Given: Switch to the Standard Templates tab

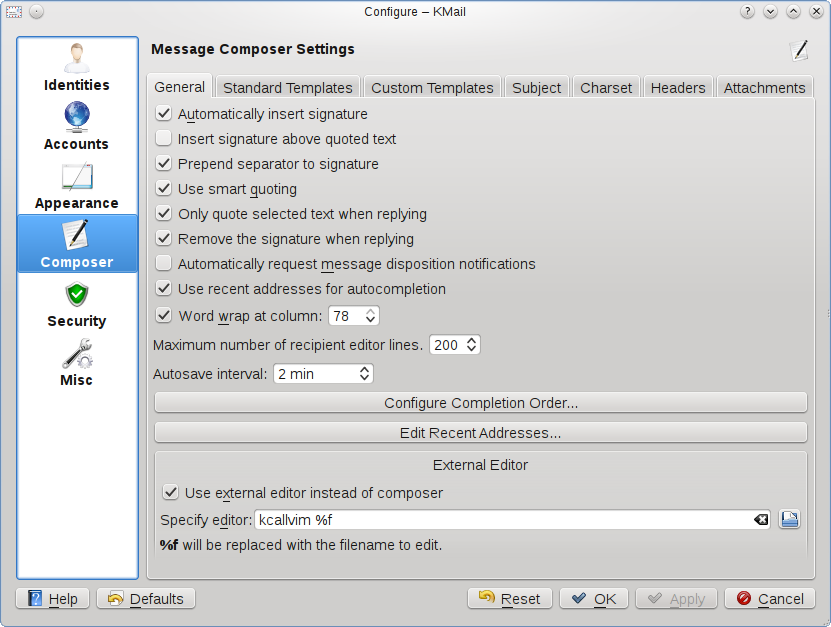Looking at the screenshot, I should point(288,87).
